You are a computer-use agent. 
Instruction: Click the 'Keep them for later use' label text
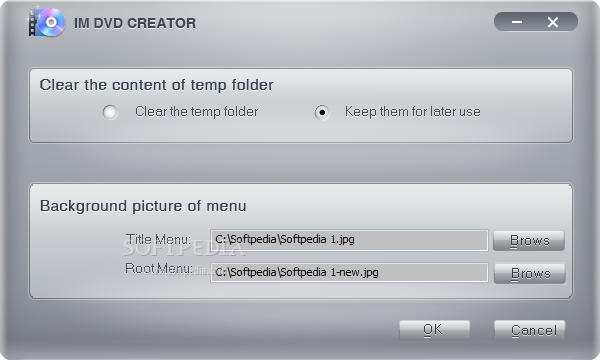pos(412,112)
